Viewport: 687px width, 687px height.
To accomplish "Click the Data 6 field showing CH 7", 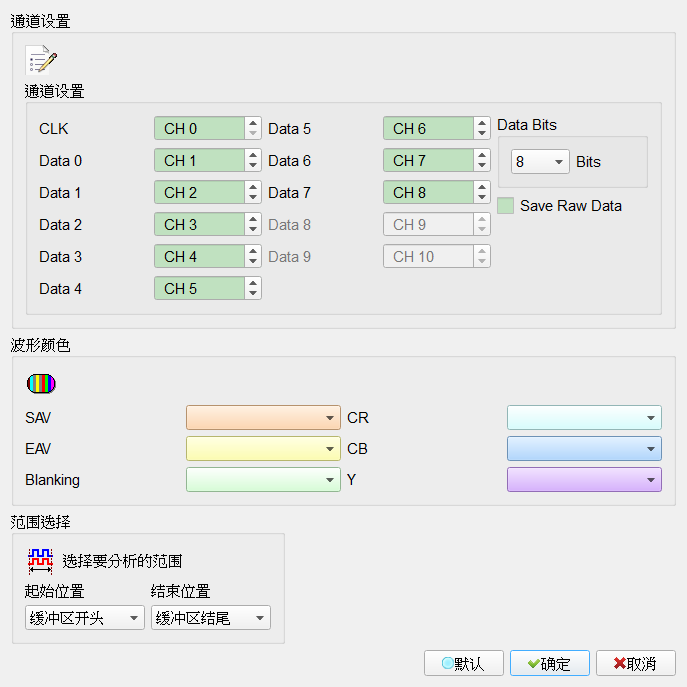I will coord(428,160).
